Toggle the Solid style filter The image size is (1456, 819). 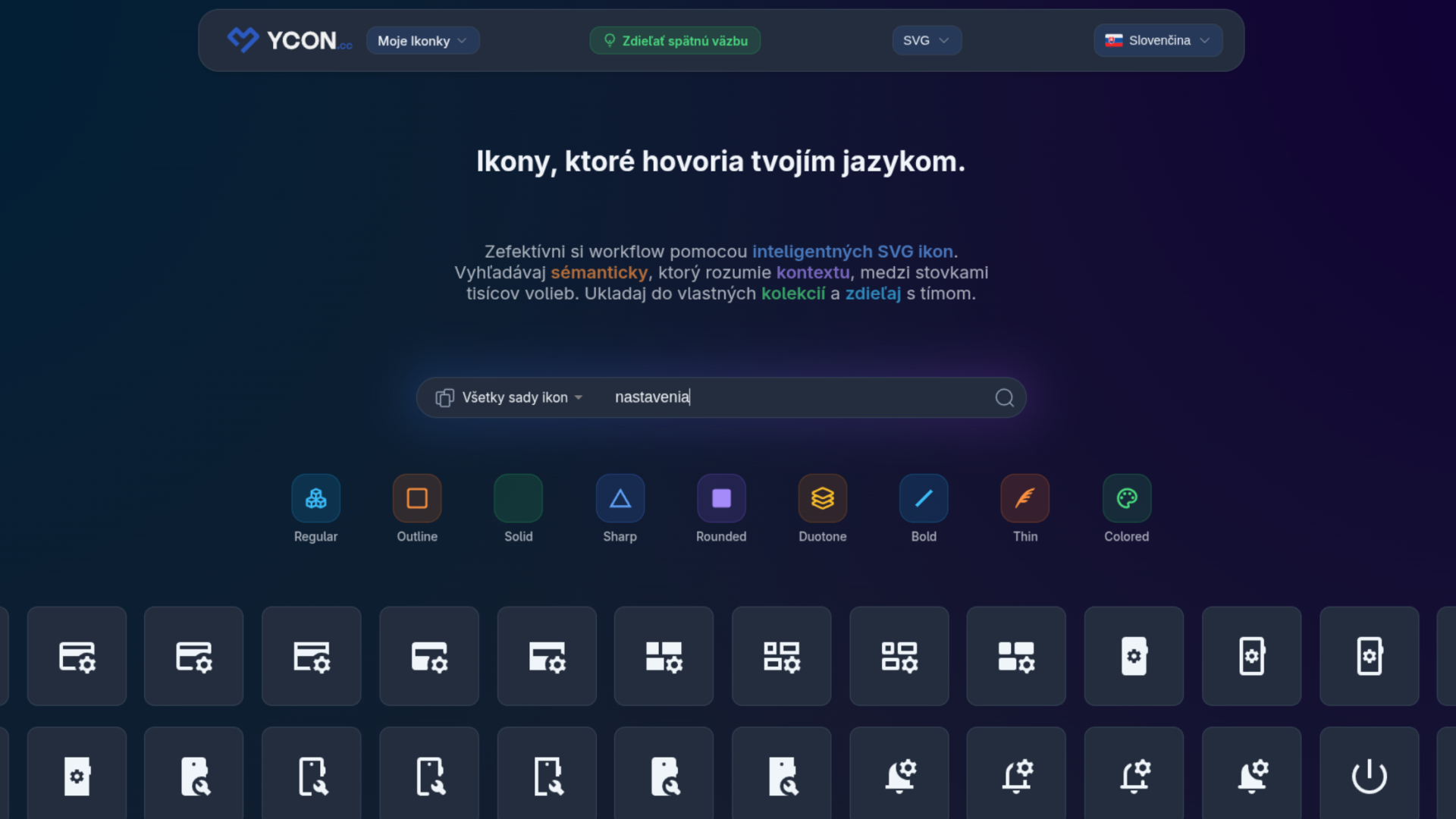519,498
